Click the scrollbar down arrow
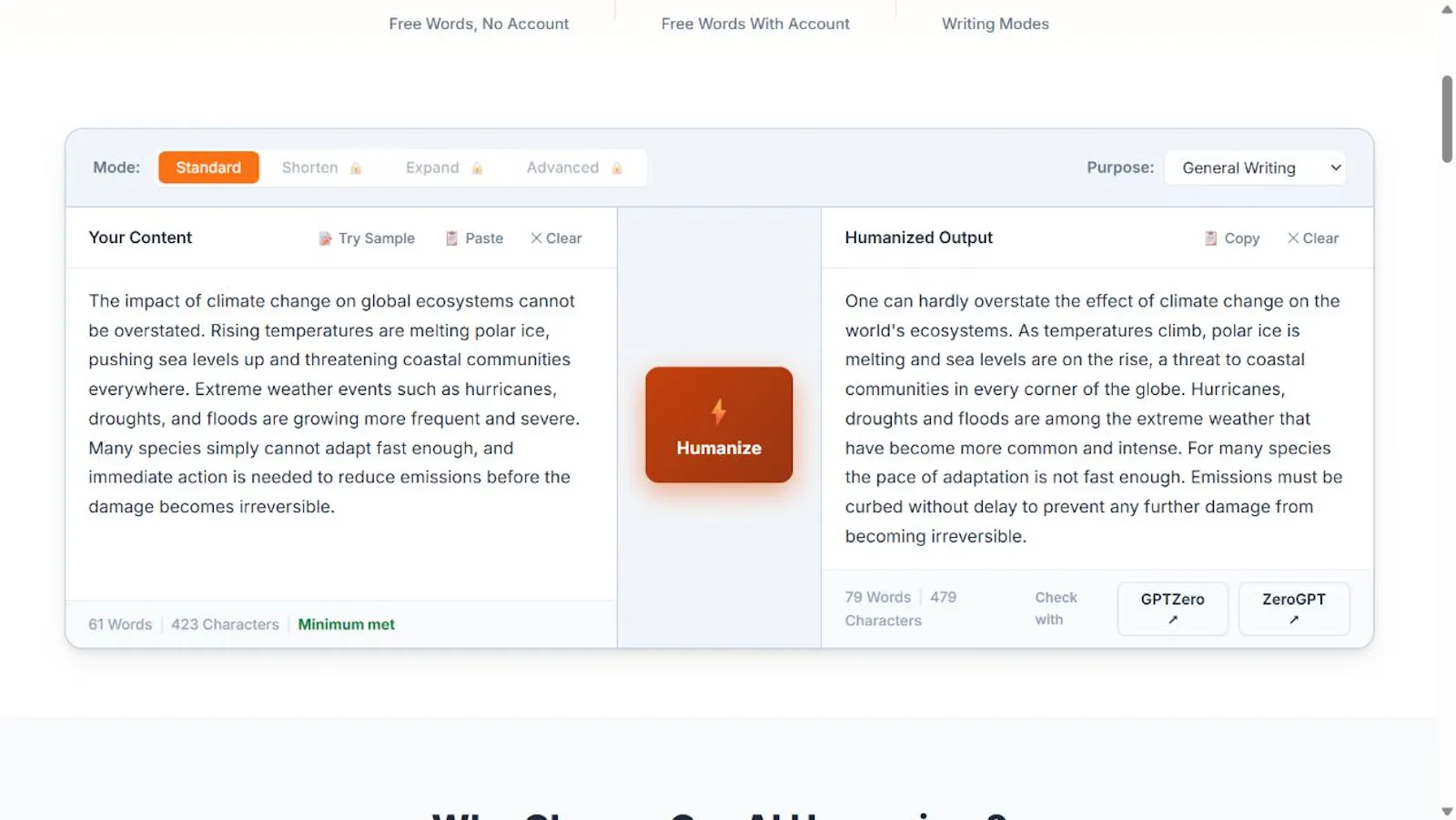The width and height of the screenshot is (1456, 820). [1447, 811]
